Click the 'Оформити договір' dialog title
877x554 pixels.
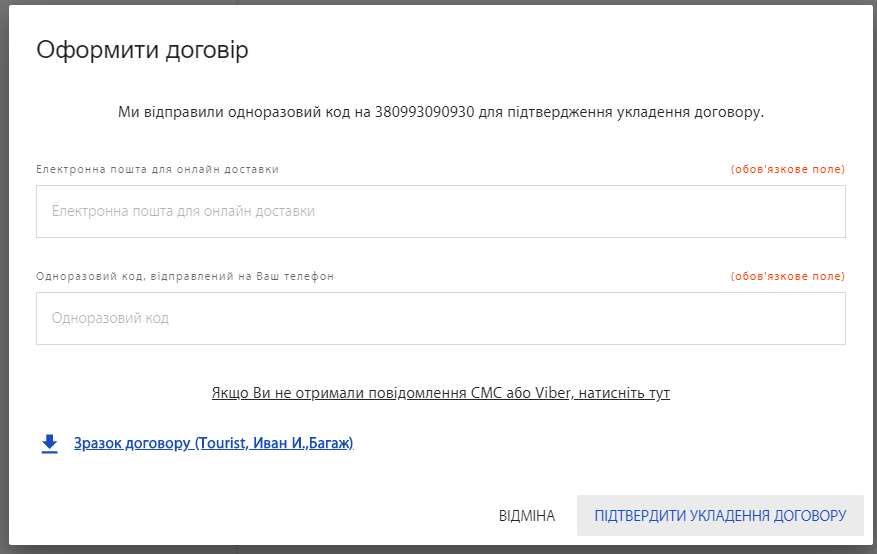click(x=142, y=51)
